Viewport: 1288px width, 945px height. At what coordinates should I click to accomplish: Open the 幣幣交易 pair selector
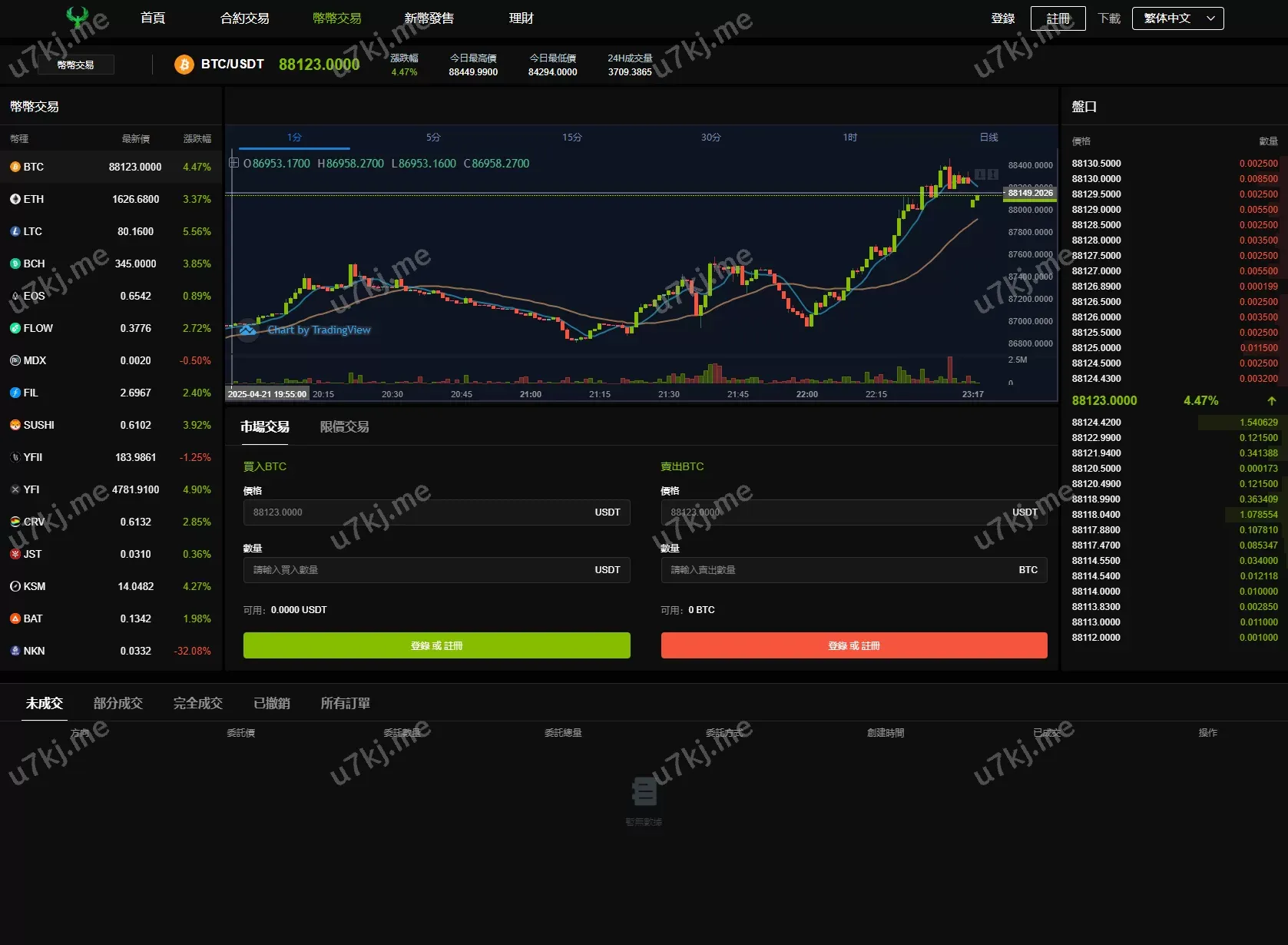click(76, 65)
